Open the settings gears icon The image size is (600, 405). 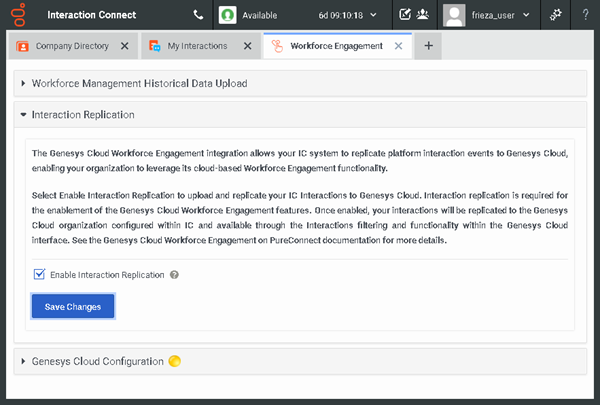tap(556, 15)
